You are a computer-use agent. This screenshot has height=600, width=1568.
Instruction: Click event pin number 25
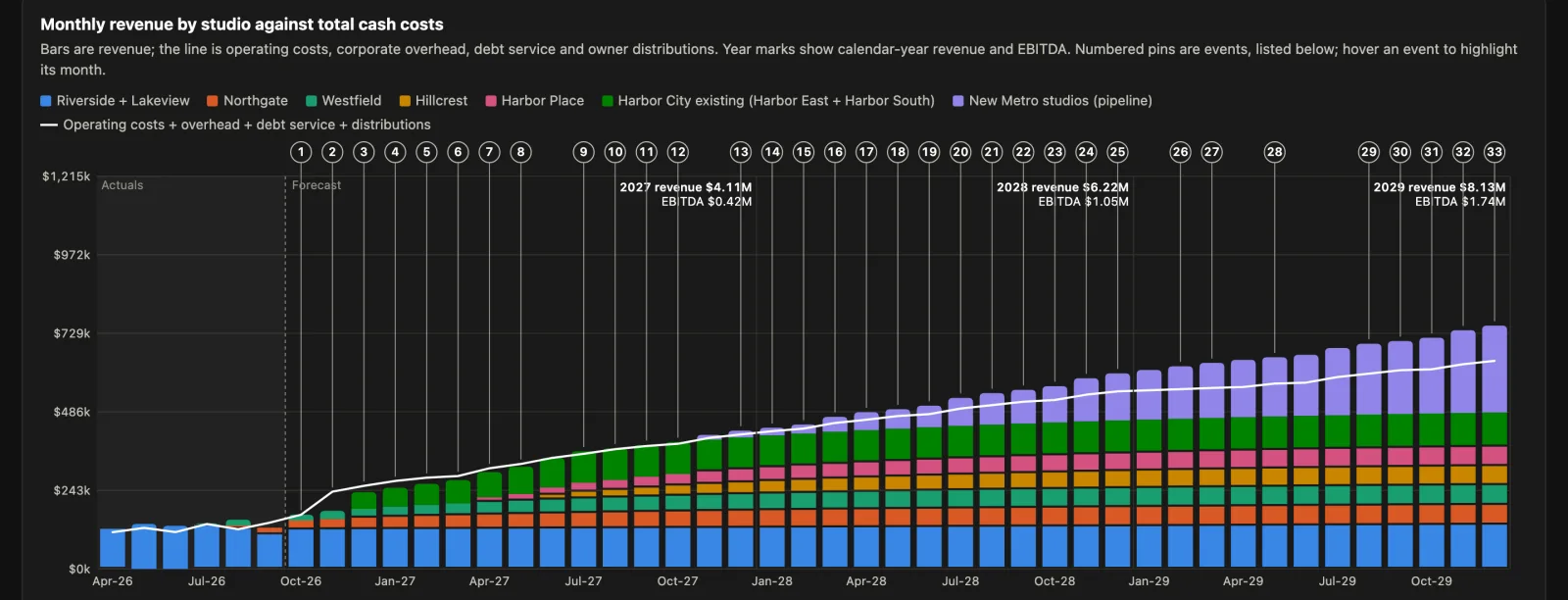(1117, 152)
